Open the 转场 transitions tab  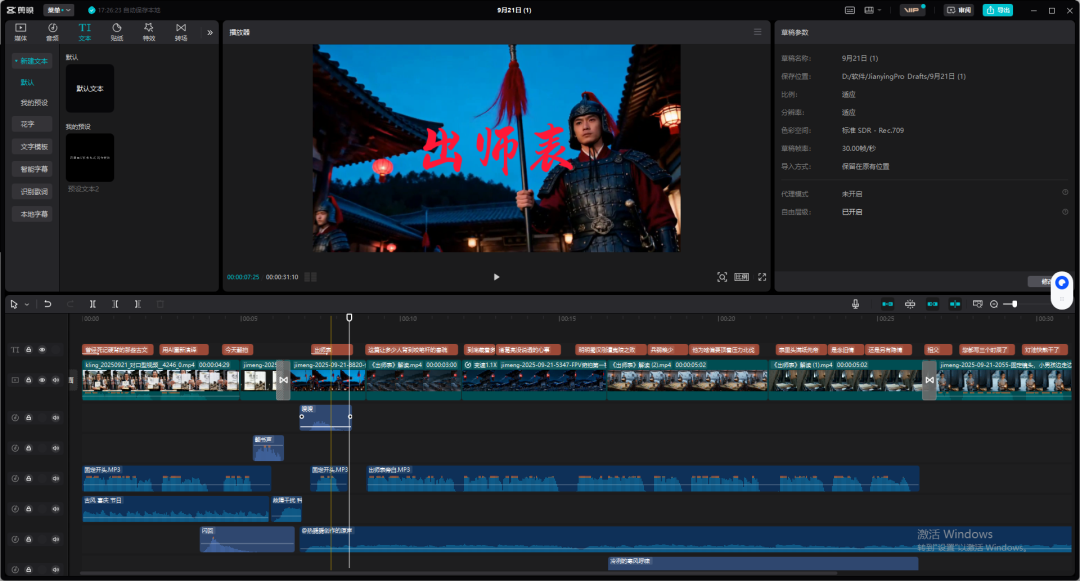tap(180, 32)
